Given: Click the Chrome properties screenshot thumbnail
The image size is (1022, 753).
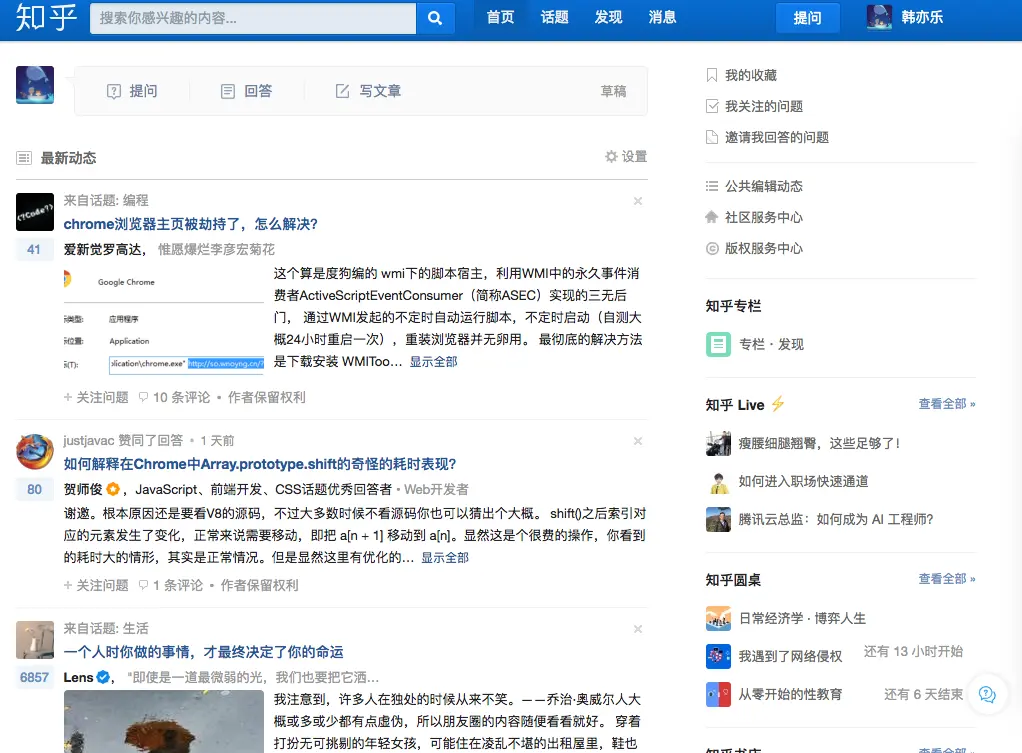Looking at the screenshot, I should 164,320.
